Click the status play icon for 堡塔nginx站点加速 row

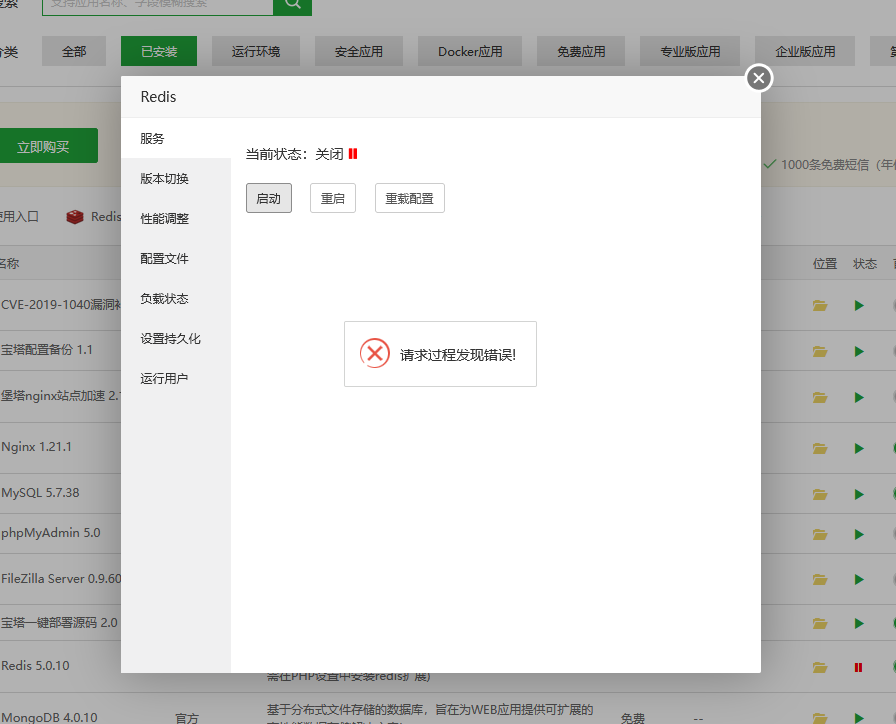[859, 397]
